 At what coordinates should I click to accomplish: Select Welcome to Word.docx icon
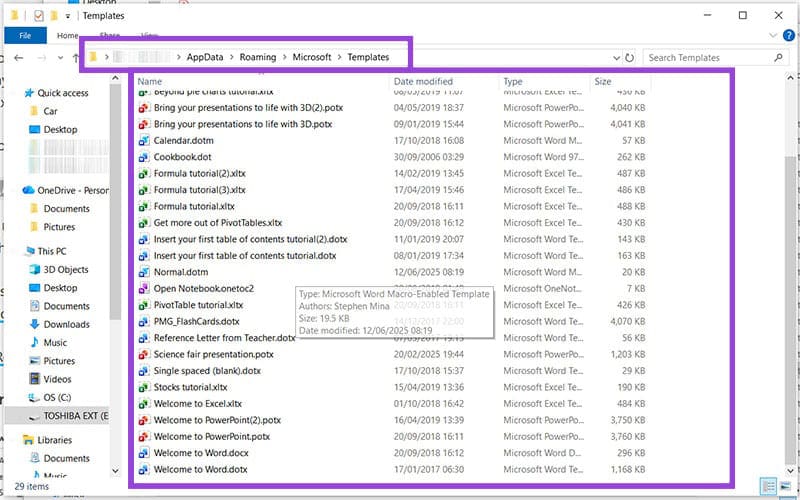[144, 453]
